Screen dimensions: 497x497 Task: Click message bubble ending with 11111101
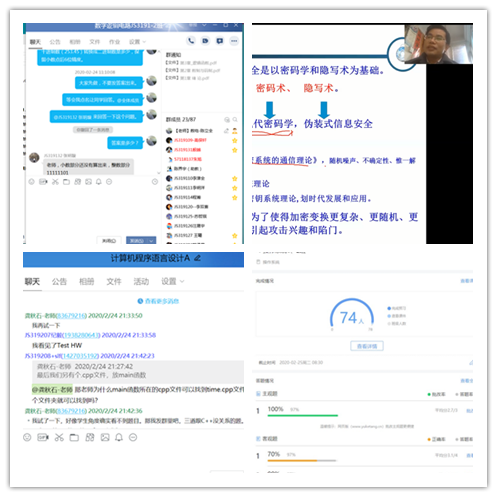click(x=88, y=168)
